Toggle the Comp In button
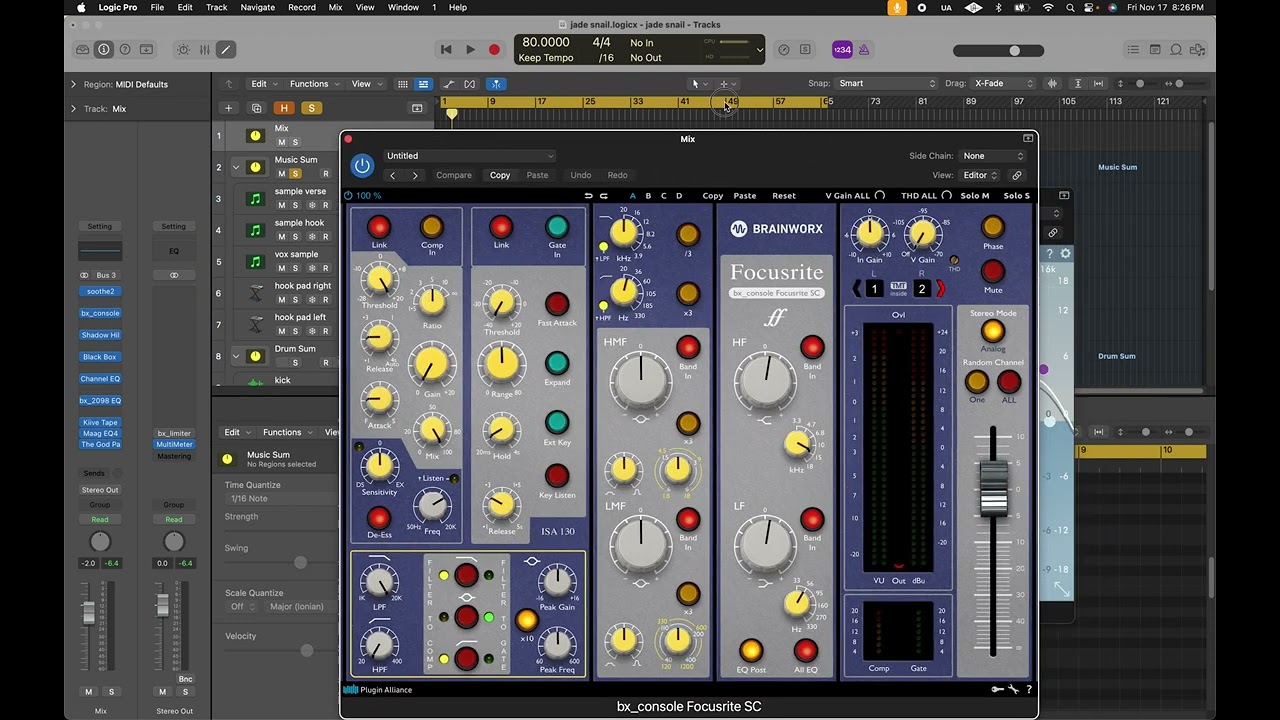The image size is (1280, 720). click(432, 227)
